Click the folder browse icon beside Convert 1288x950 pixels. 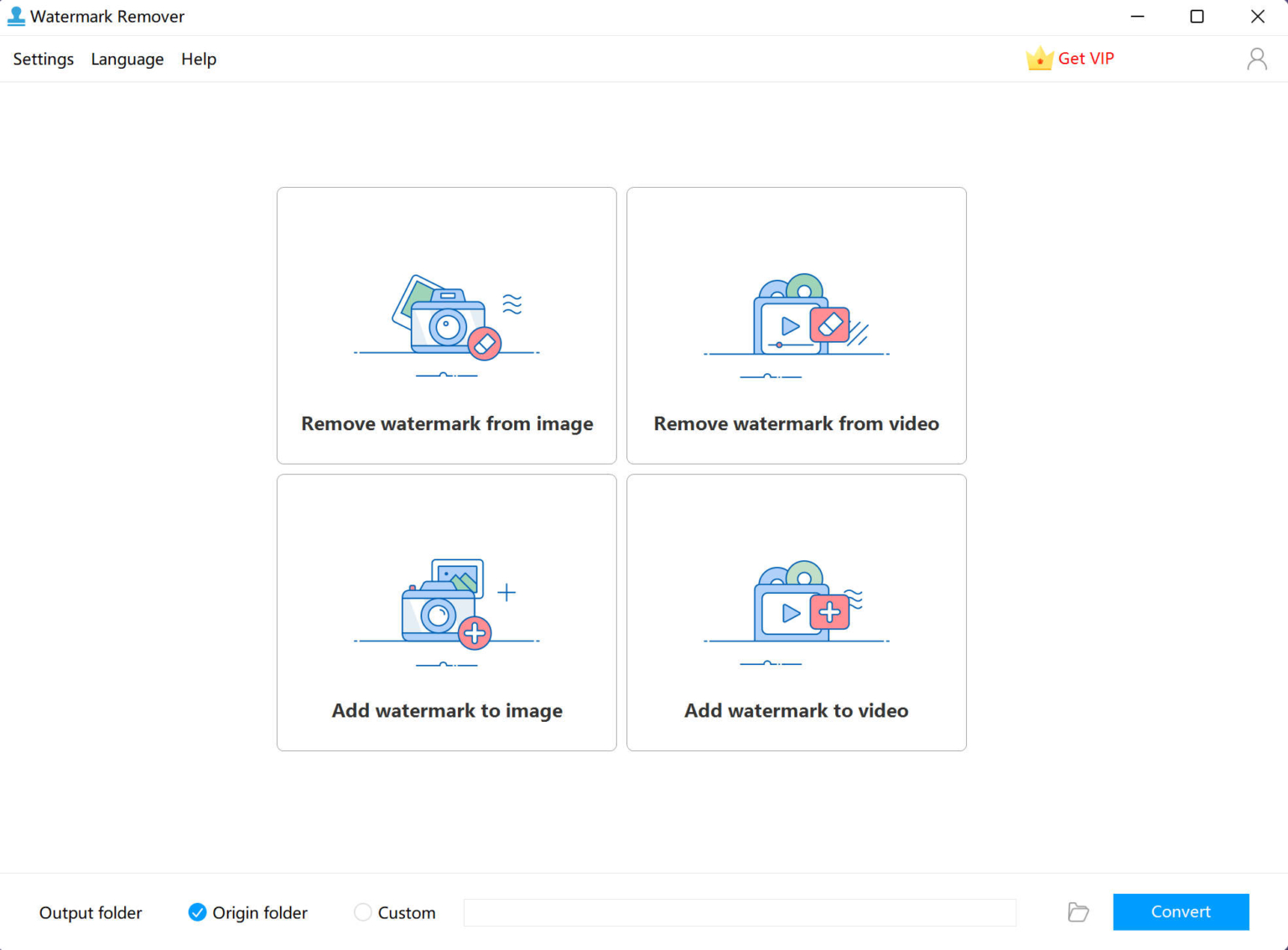[x=1078, y=912]
